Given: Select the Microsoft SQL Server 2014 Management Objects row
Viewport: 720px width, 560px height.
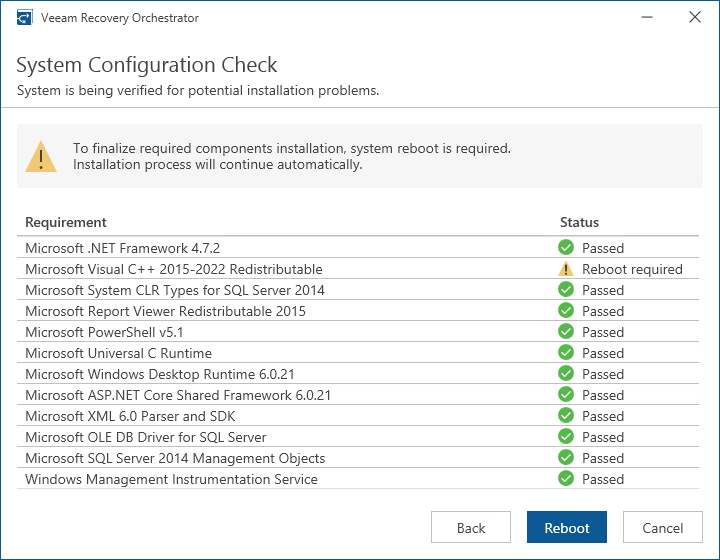Looking at the screenshot, I should 175,458.
